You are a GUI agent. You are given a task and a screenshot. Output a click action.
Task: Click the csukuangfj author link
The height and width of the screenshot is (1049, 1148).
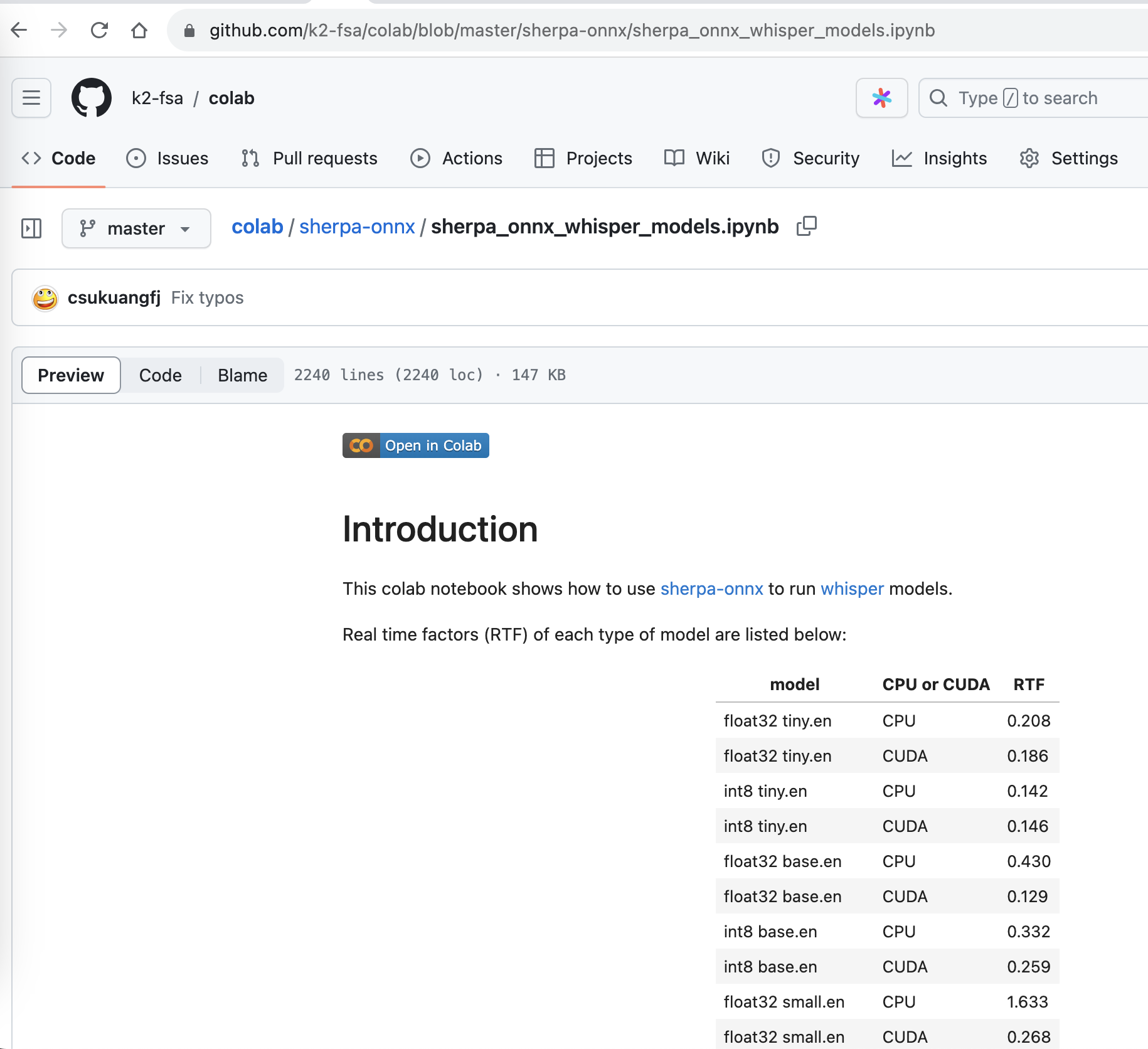(114, 297)
